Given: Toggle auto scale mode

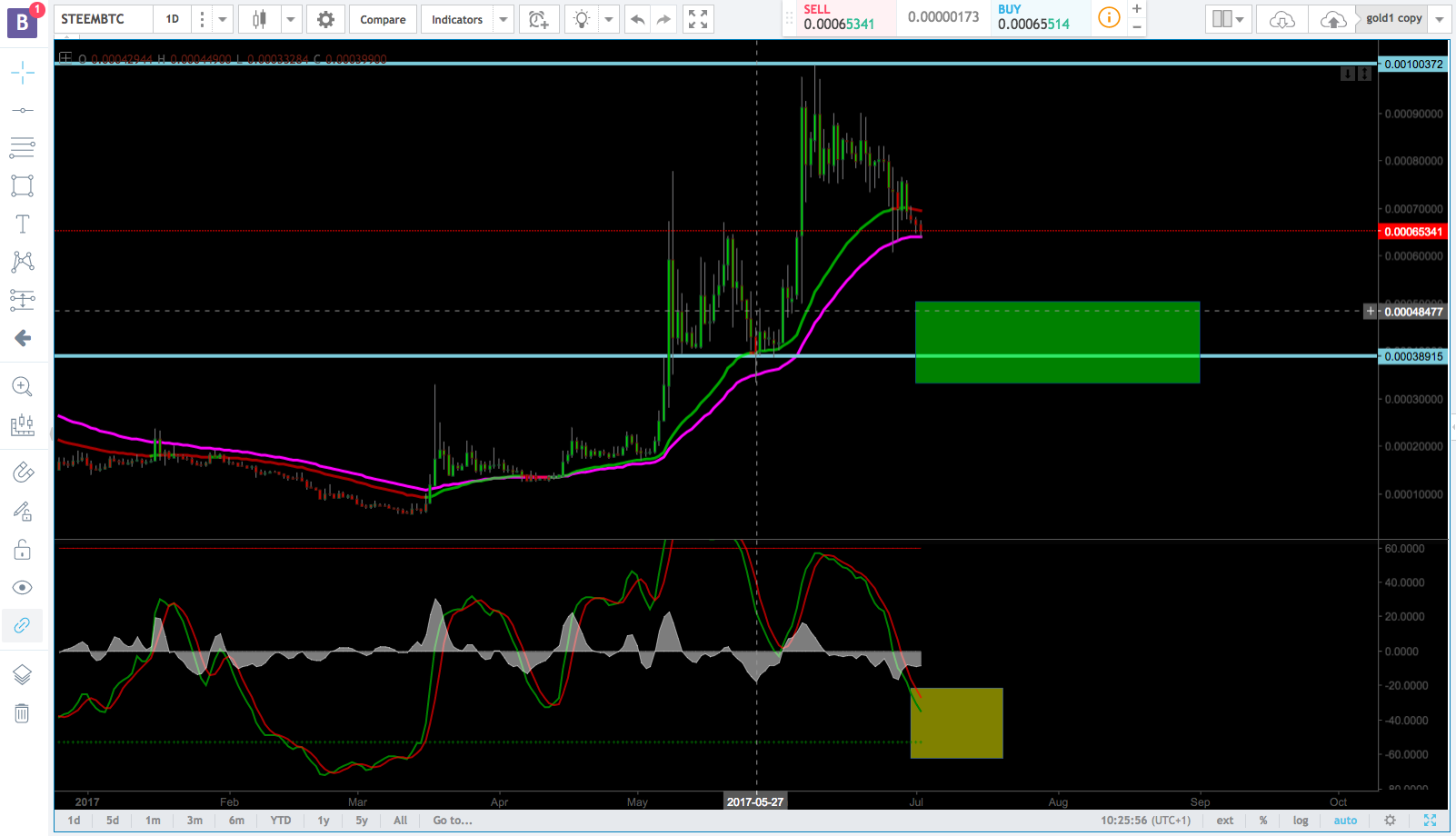Looking at the screenshot, I should pyautogui.click(x=1345, y=821).
